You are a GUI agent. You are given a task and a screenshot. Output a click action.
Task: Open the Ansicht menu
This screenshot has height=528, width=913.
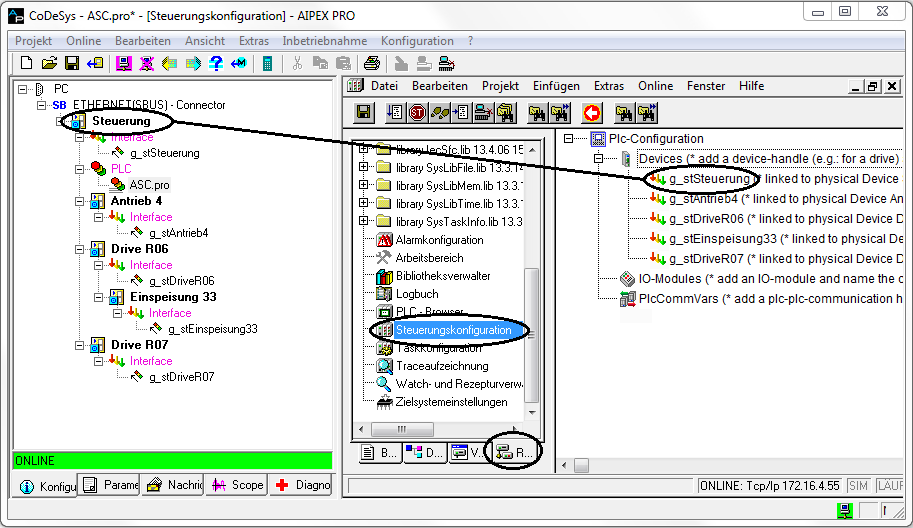(205, 41)
